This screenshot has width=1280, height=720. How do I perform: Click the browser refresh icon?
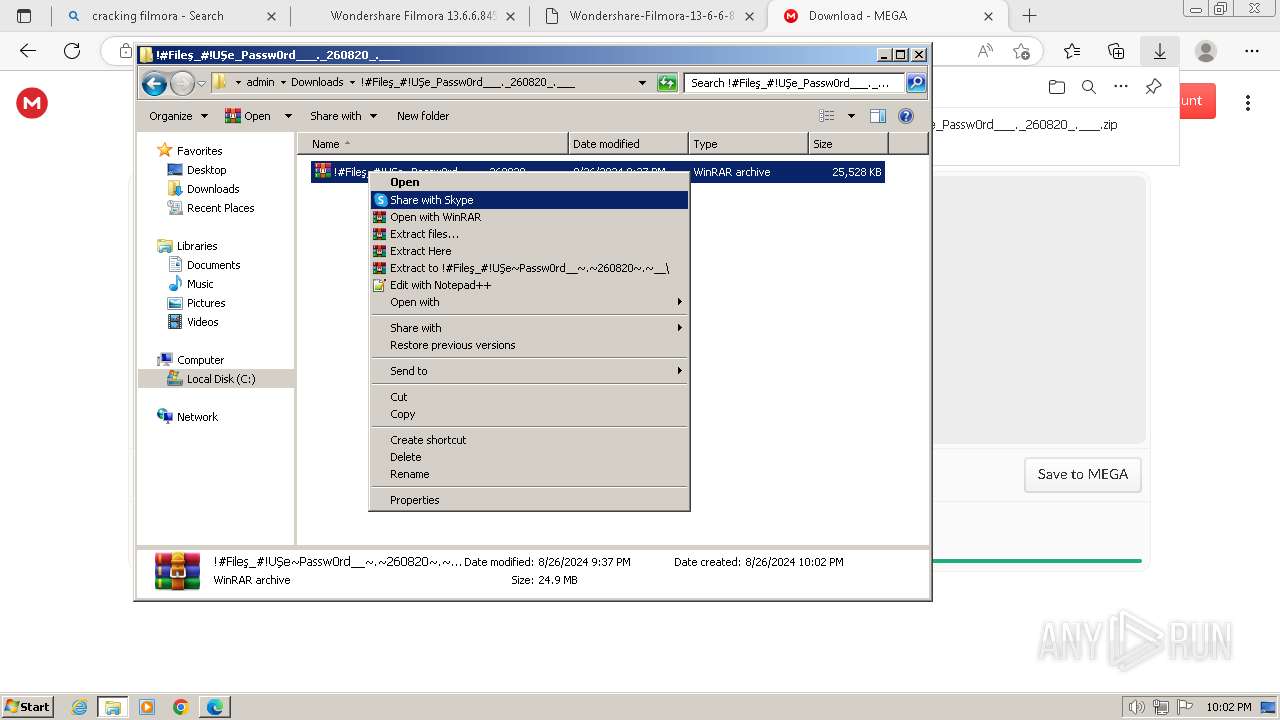pyautogui.click(x=72, y=51)
